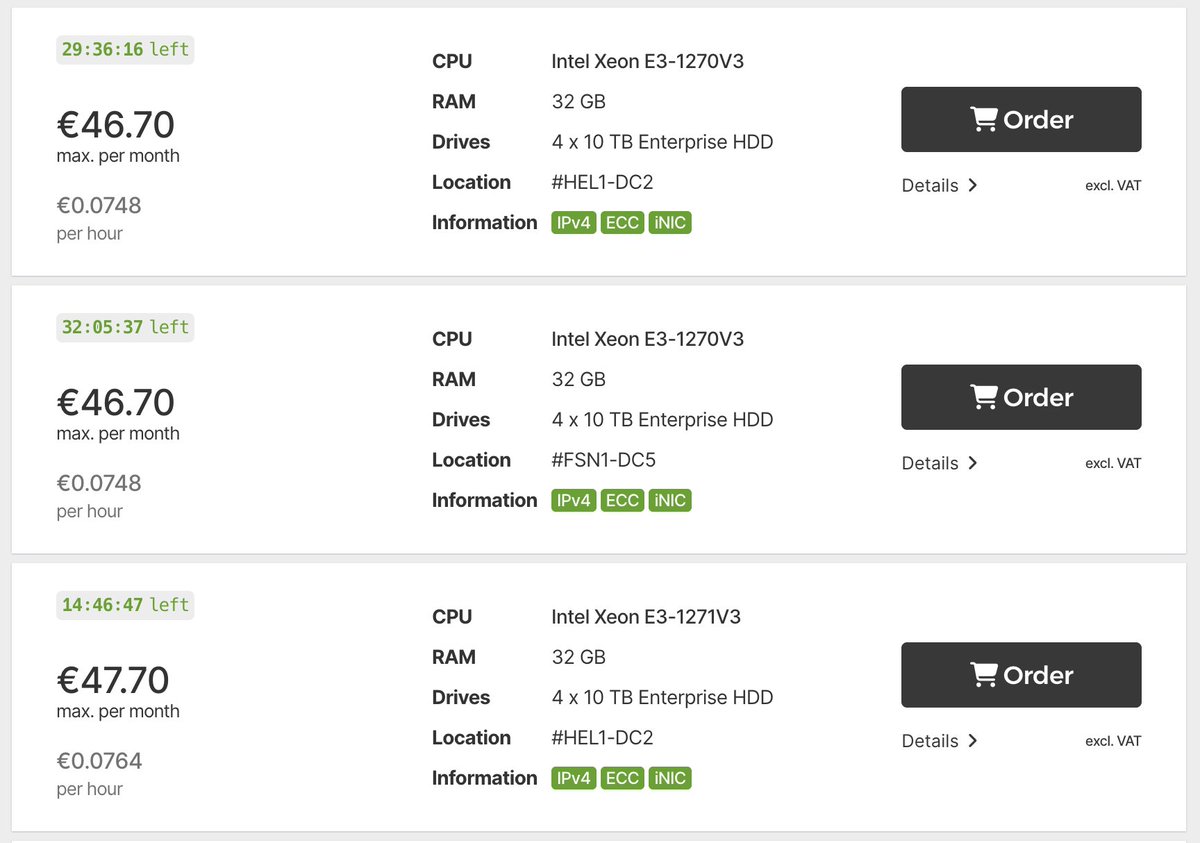The image size is (1200, 843).
Task: Click IPv4 badge on the 29:36:16 listing
Action: pos(573,222)
